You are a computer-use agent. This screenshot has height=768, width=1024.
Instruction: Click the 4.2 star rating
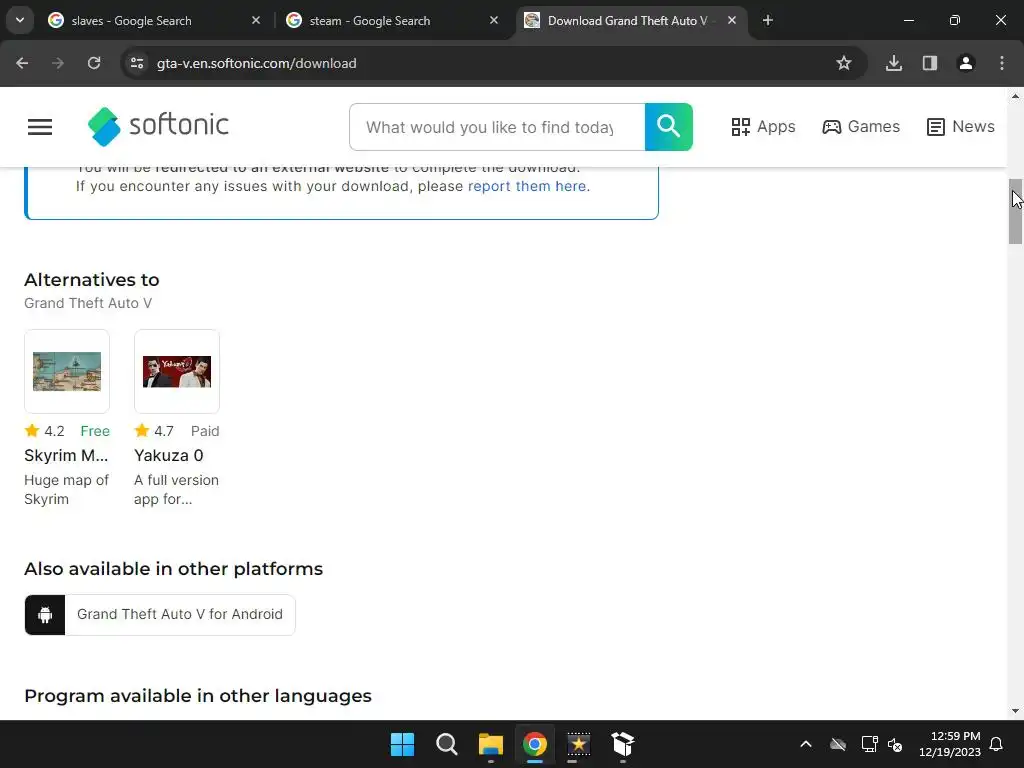(x=44, y=431)
